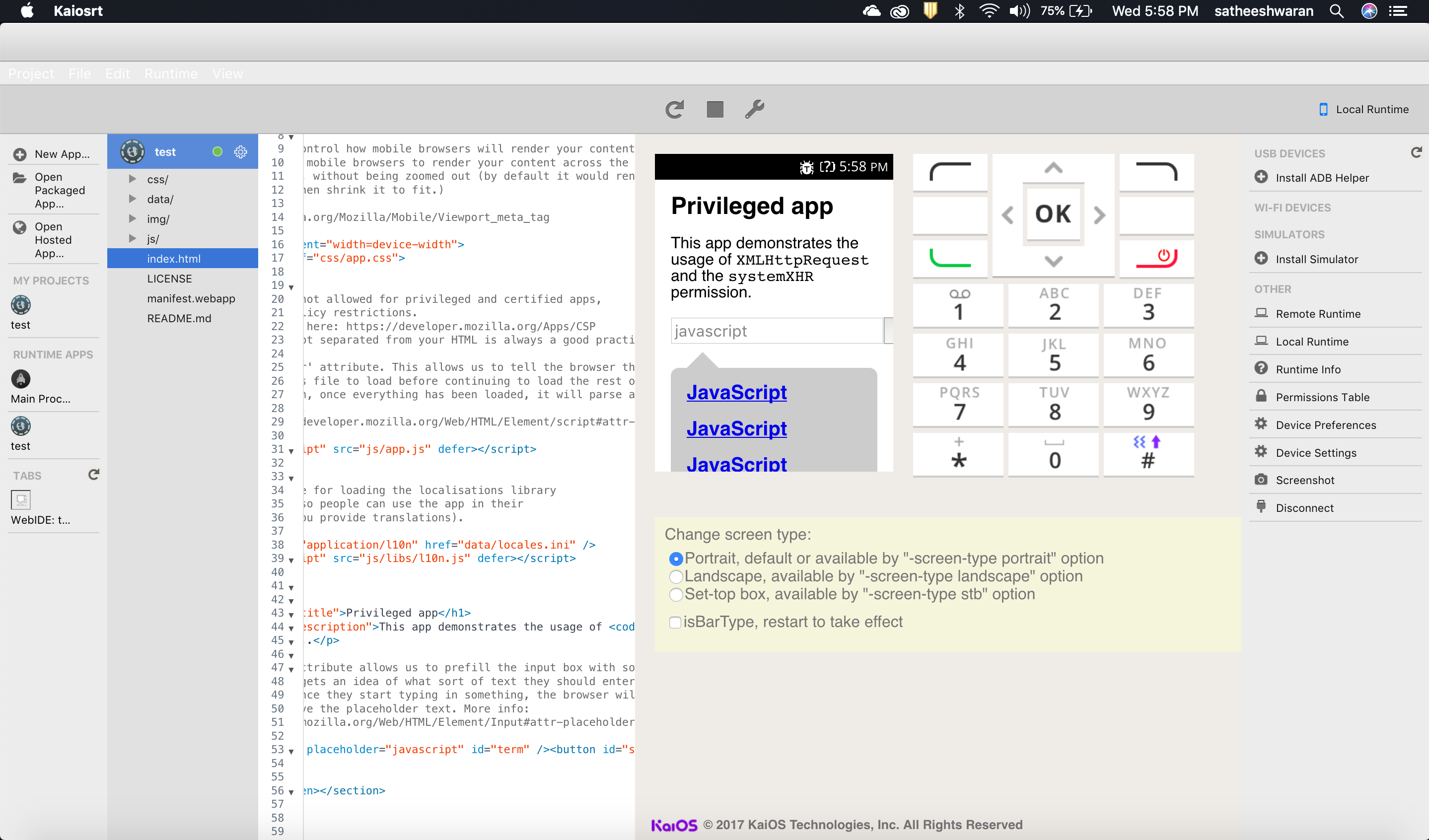The width and height of the screenshot is (1429, 840).
Task: Enable the isBarType checkbox
Action: (675, 623)
